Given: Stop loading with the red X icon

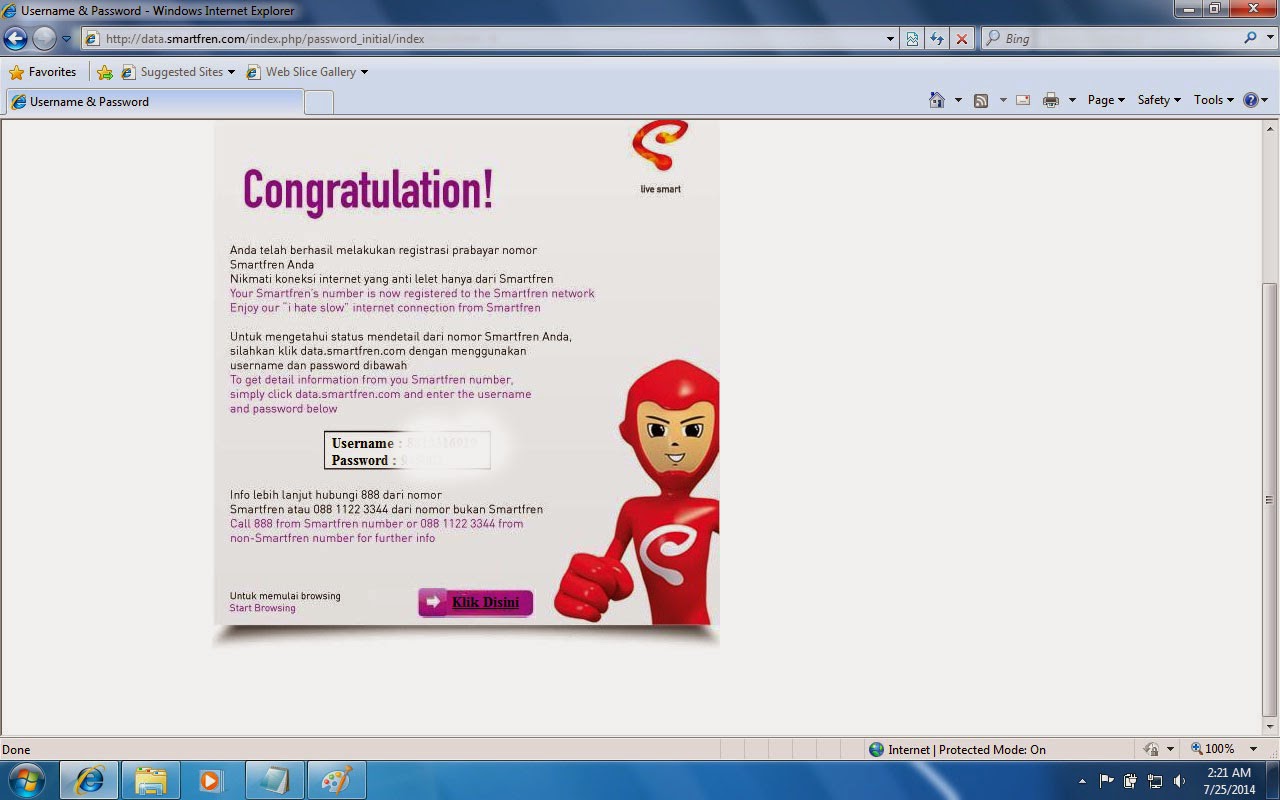Looking at the screenshot, I should coord(962,39).
